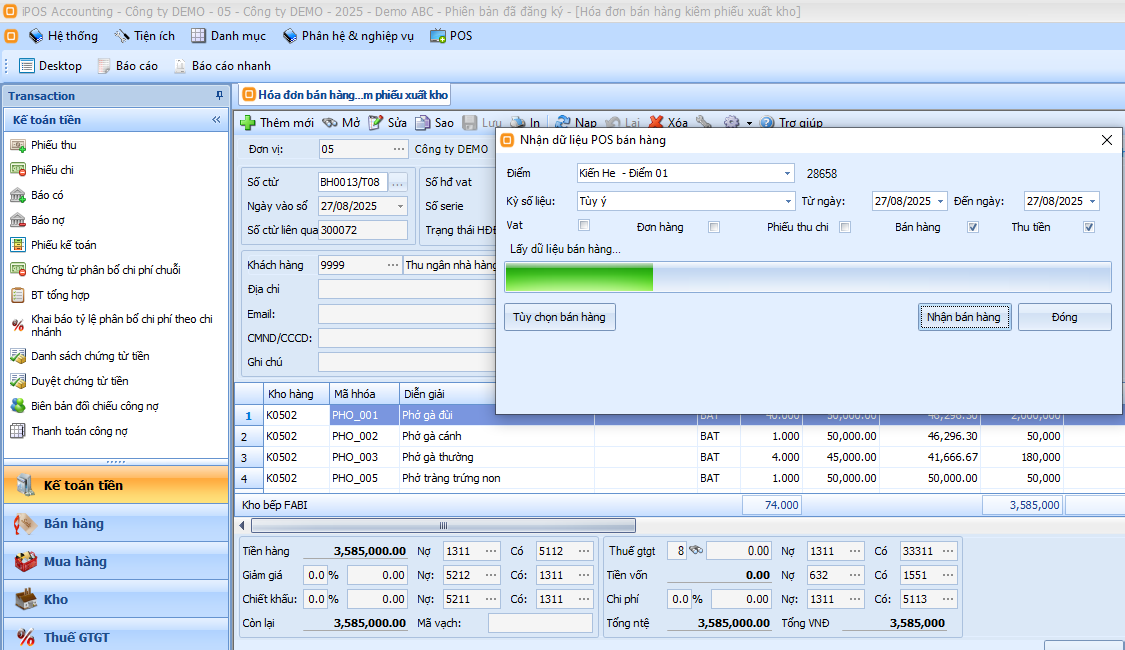Open Phiếu thu in sidebar
This screenshot has height=650, width=1125.
tap(53, 145)
